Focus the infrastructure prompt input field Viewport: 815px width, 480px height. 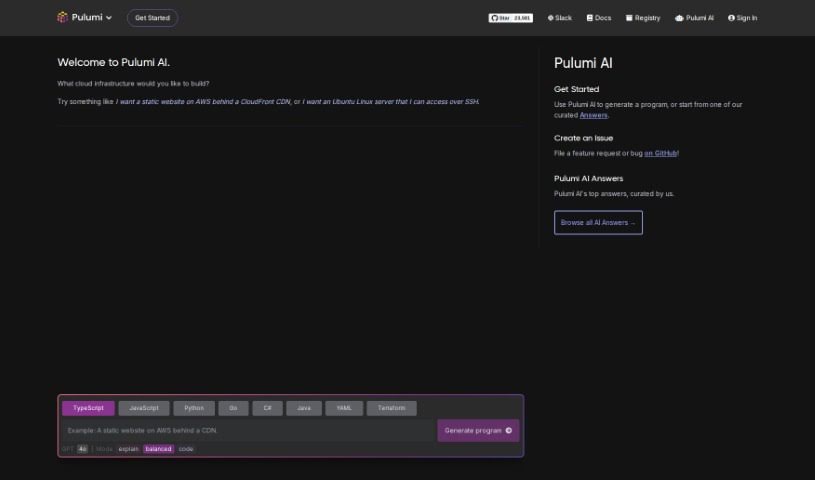248,431
